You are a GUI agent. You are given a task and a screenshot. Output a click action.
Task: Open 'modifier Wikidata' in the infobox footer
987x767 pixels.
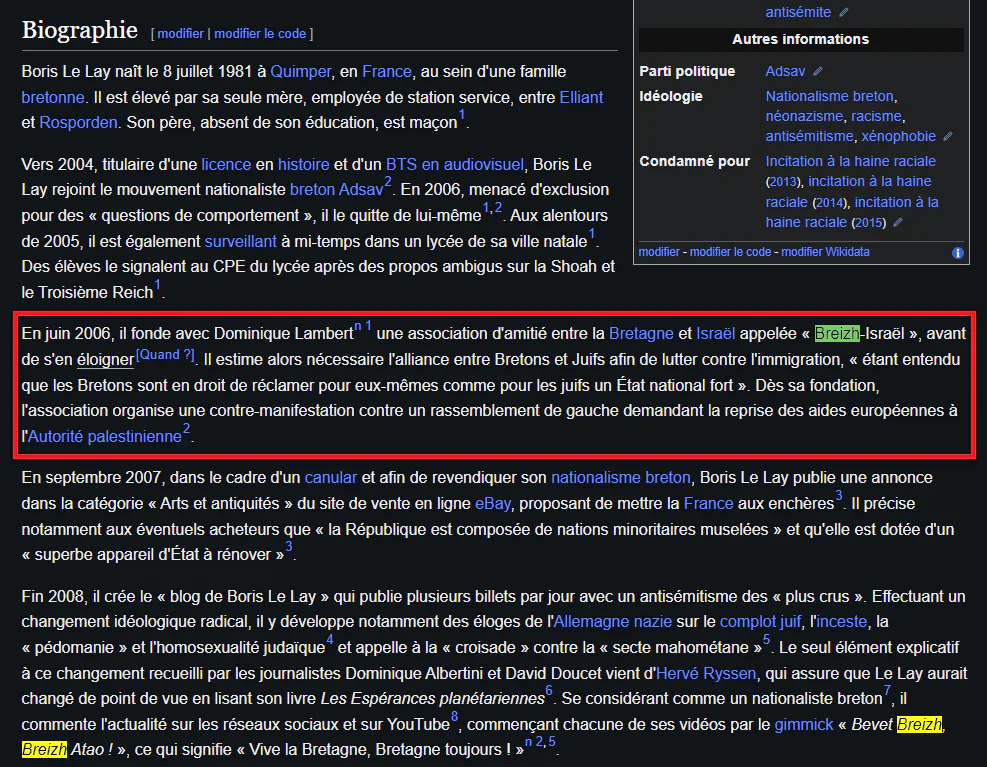pos(825,252)
